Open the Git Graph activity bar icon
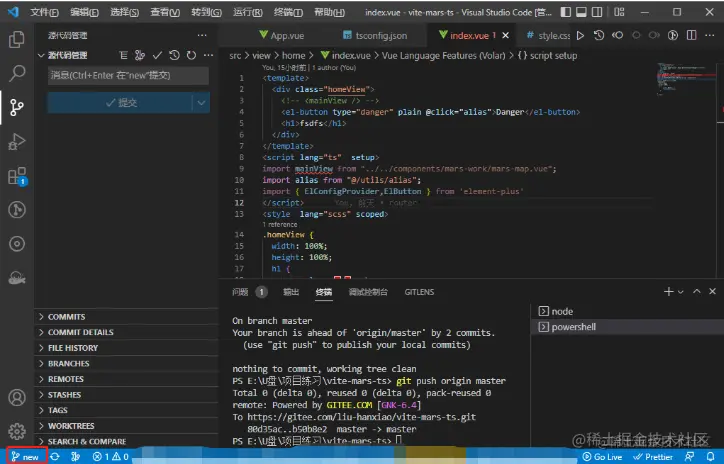724x464 pixels. click(17, 210)
